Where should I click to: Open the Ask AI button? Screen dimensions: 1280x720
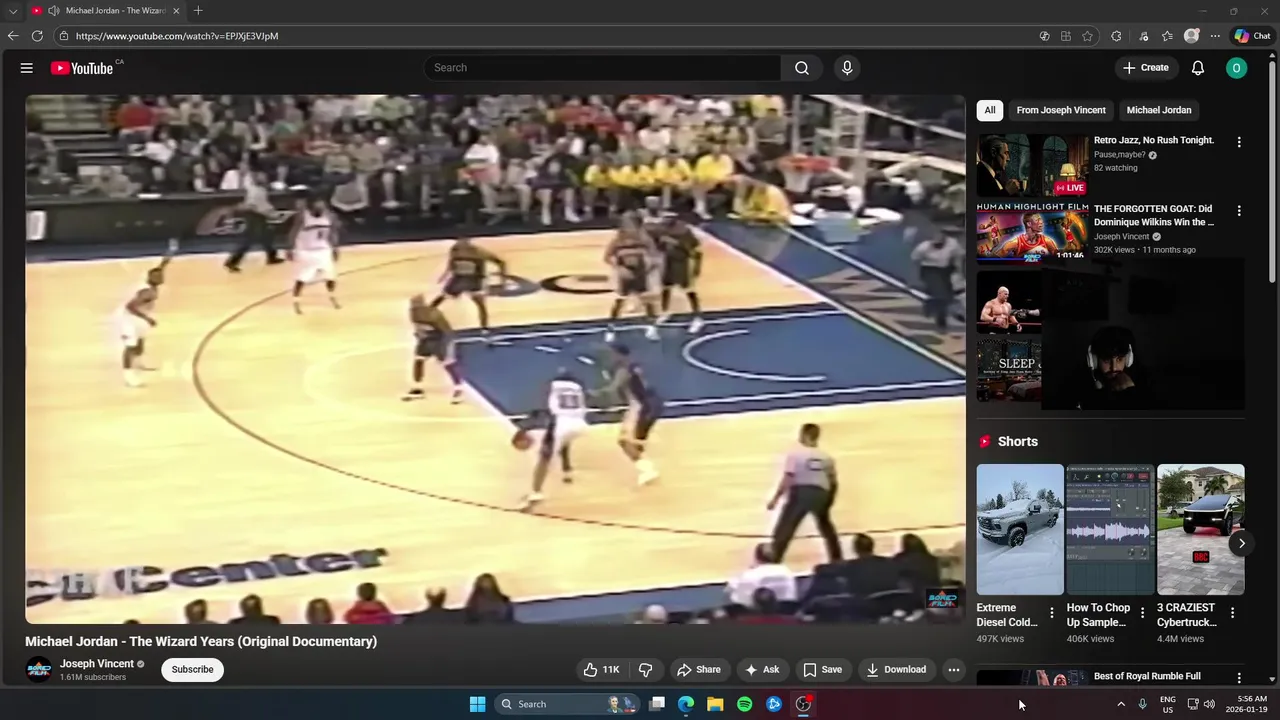[761, 669]
